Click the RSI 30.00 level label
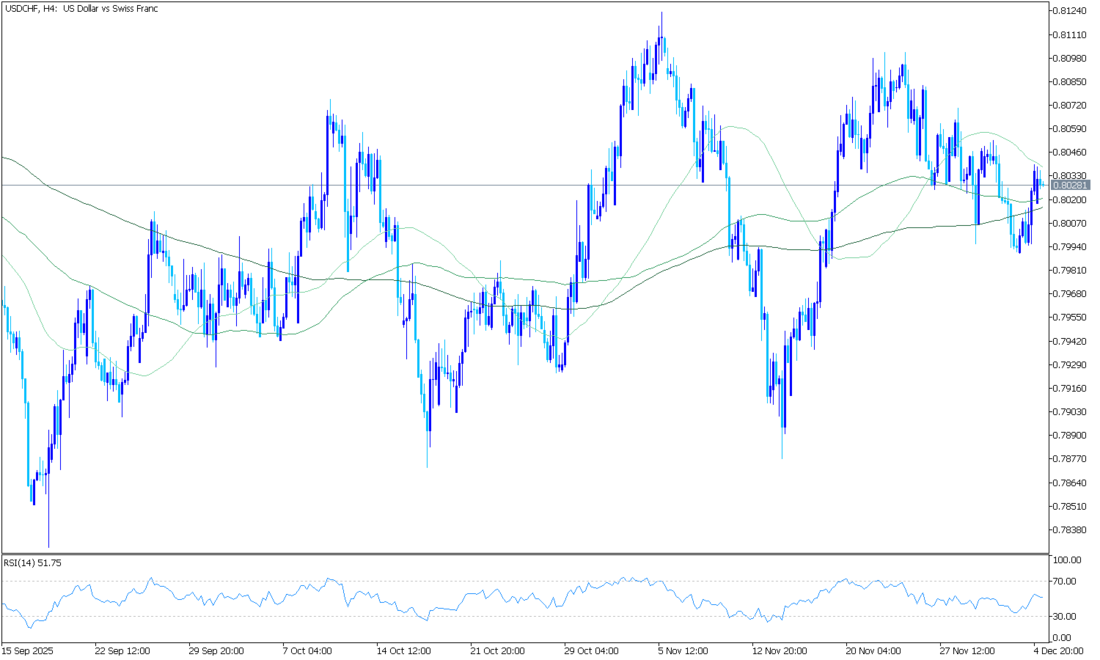Viewport: 1100px width, 660px height. [1064, 616]
